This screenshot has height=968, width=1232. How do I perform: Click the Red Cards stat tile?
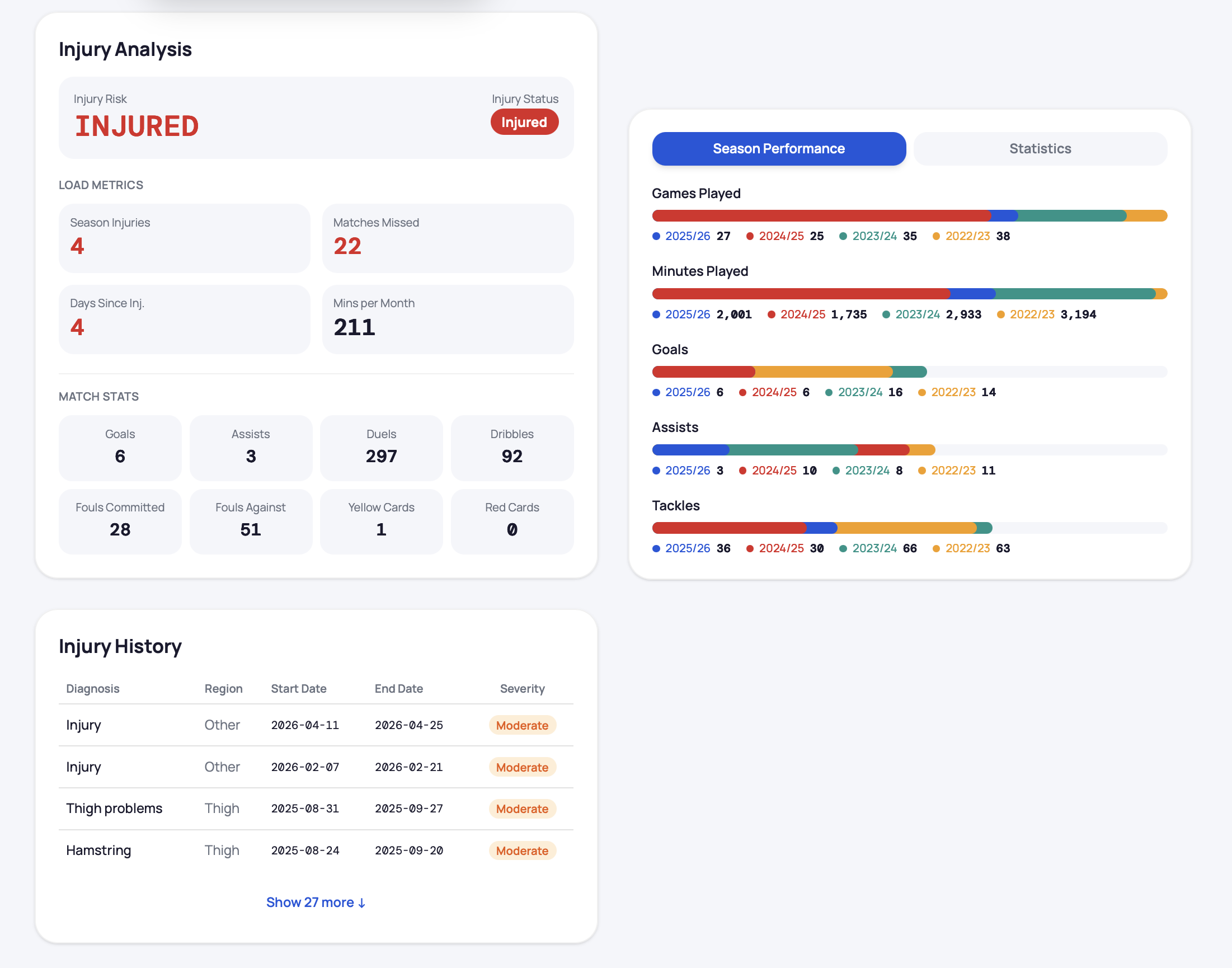pos(512,521)
